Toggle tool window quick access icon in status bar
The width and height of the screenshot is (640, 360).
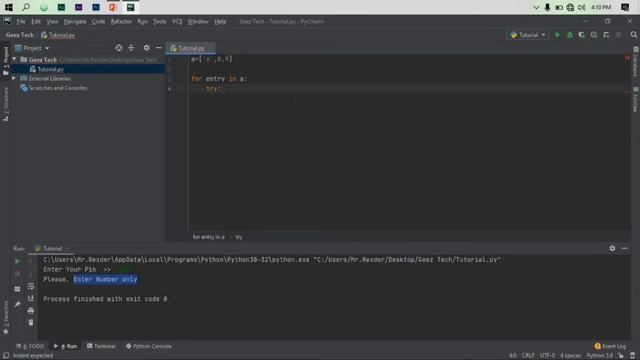pos(6,356)
